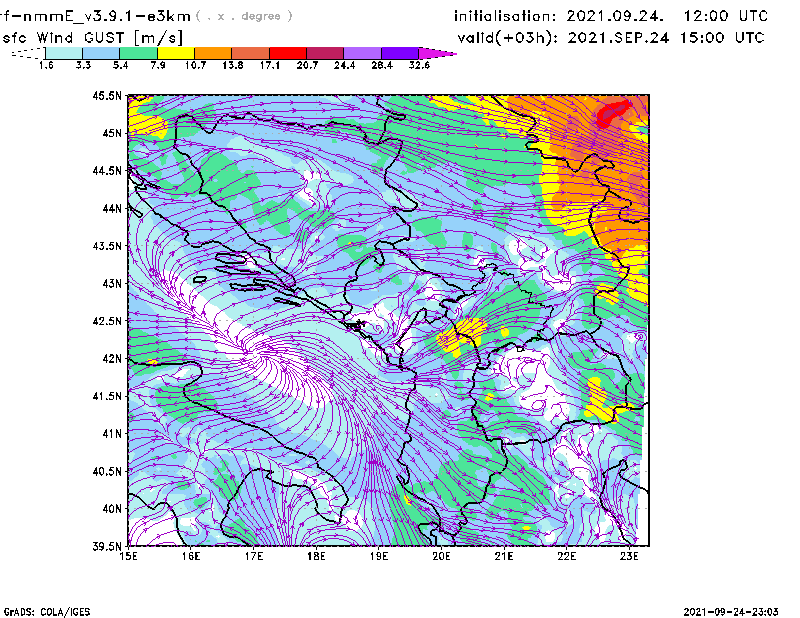
Task: Click the 41N latitude label
Action: 112,433
